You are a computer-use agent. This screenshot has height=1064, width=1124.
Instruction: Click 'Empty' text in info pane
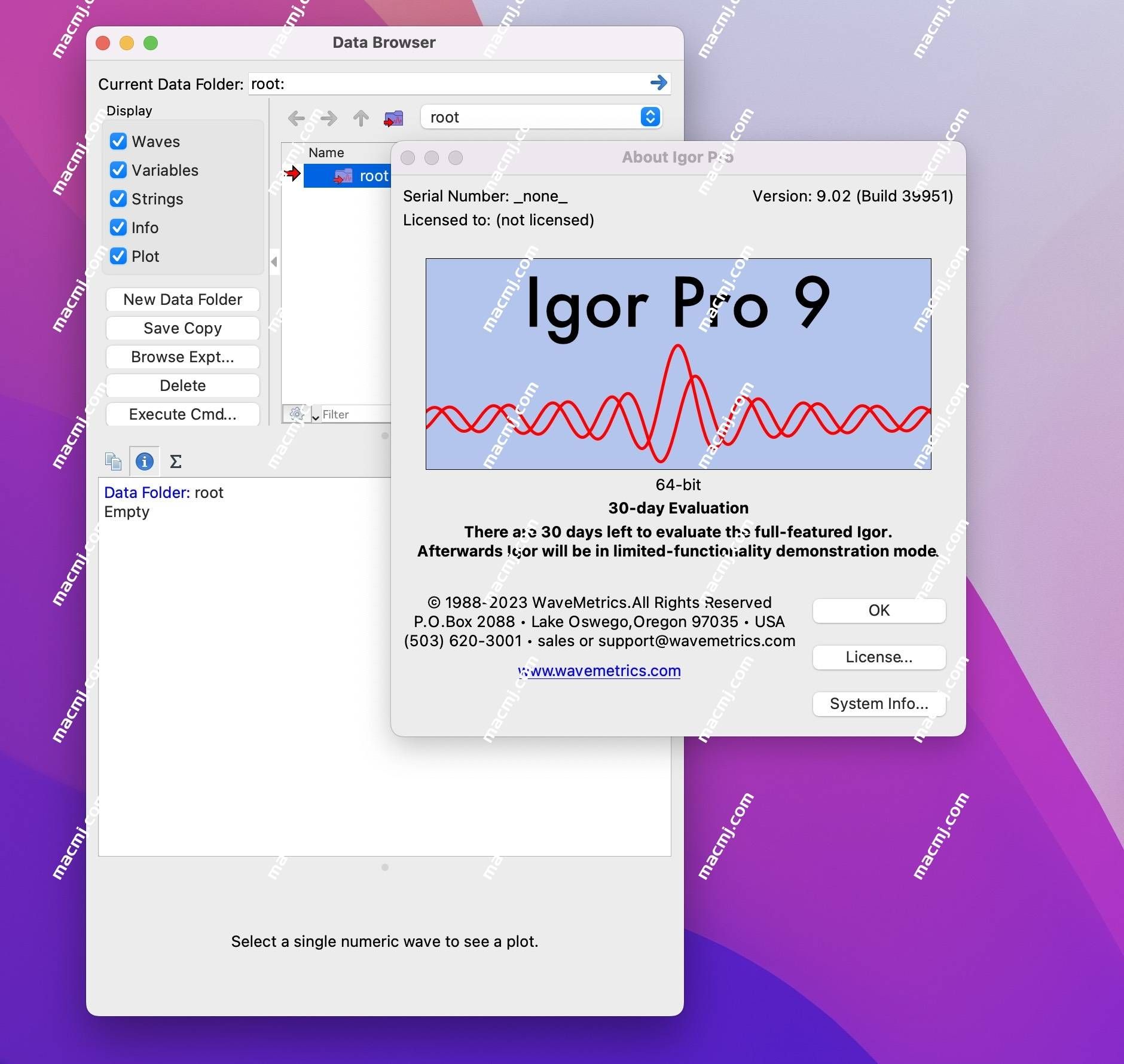tap(127, 512)
